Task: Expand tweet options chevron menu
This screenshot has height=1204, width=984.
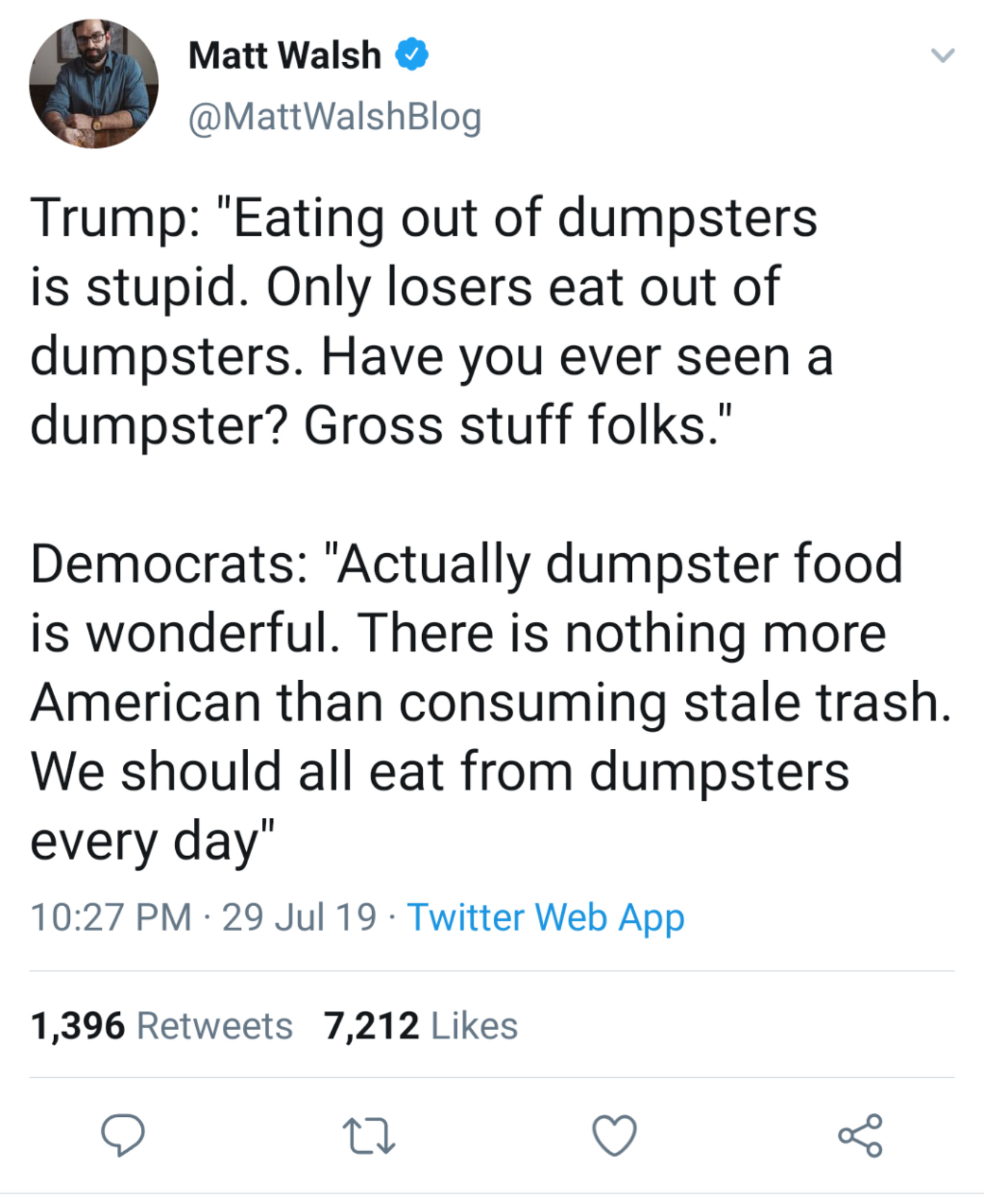Action: tap(943, 55)
